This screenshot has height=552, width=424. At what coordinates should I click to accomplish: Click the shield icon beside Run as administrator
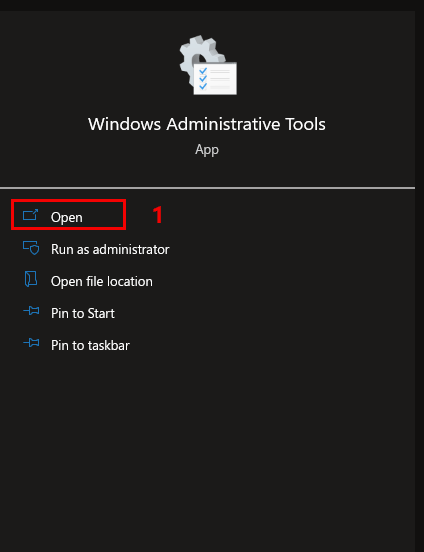click(31, 247)
